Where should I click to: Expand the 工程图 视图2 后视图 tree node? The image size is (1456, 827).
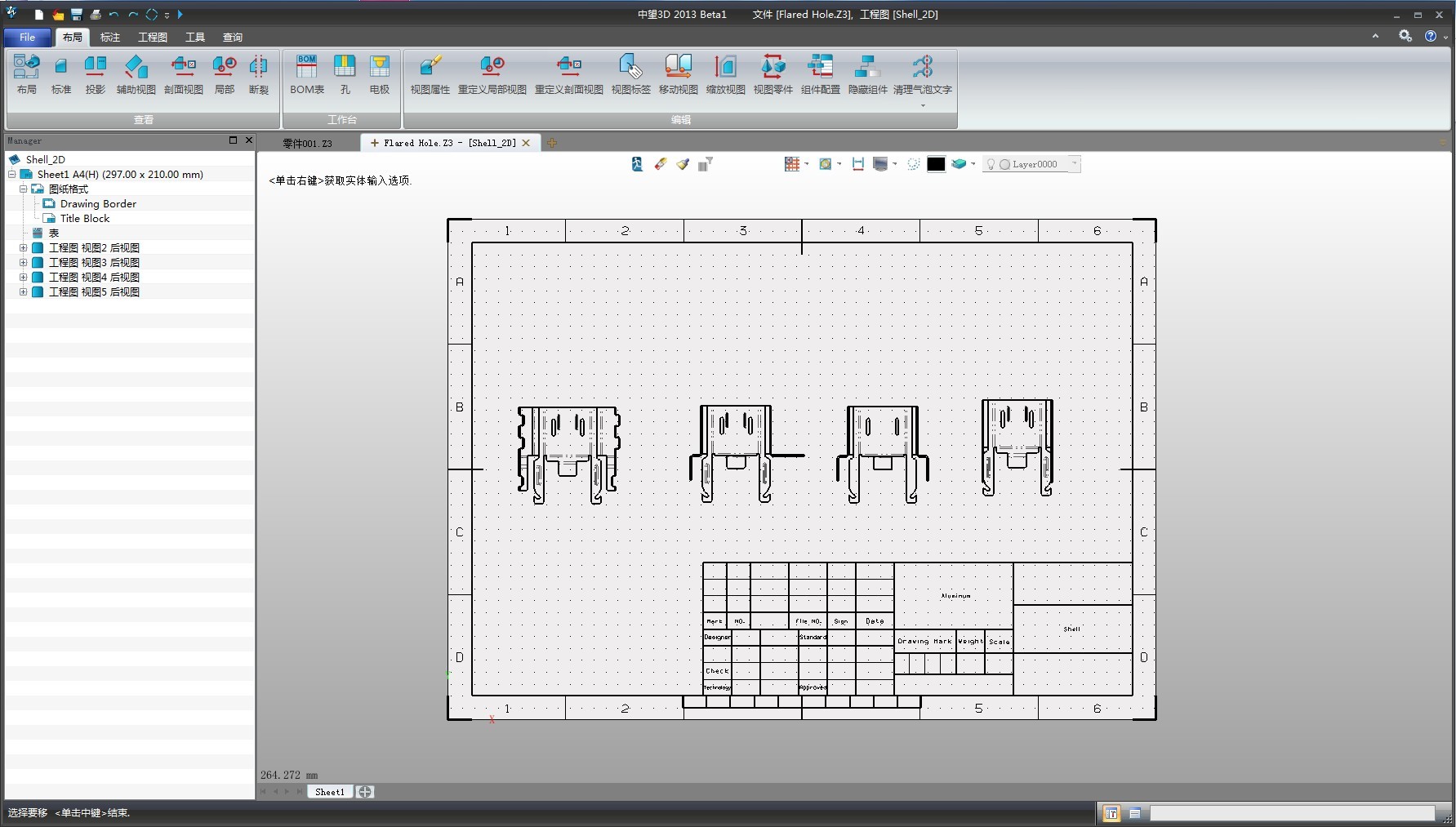point(24,248)
